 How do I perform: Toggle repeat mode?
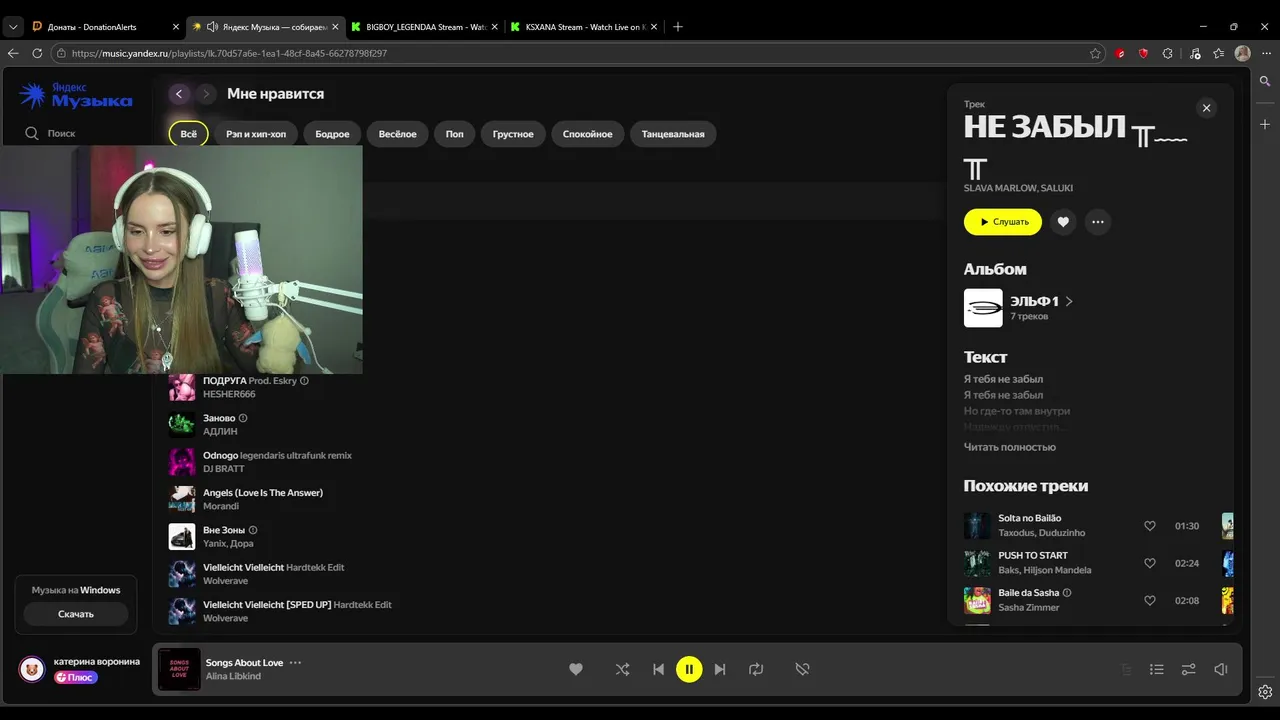[756, 669]
